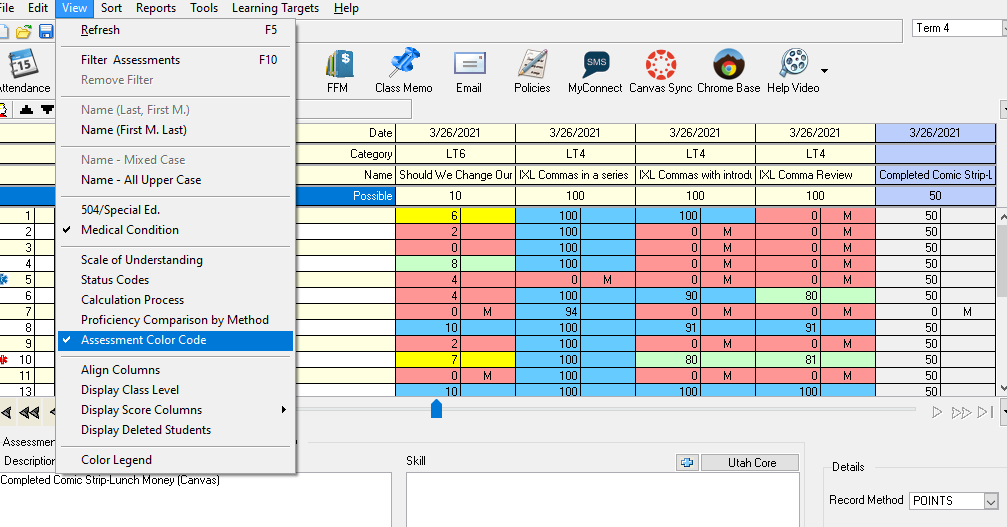Open the View menu
This screenshot has height=527, width=1007.
coord(74,8)
